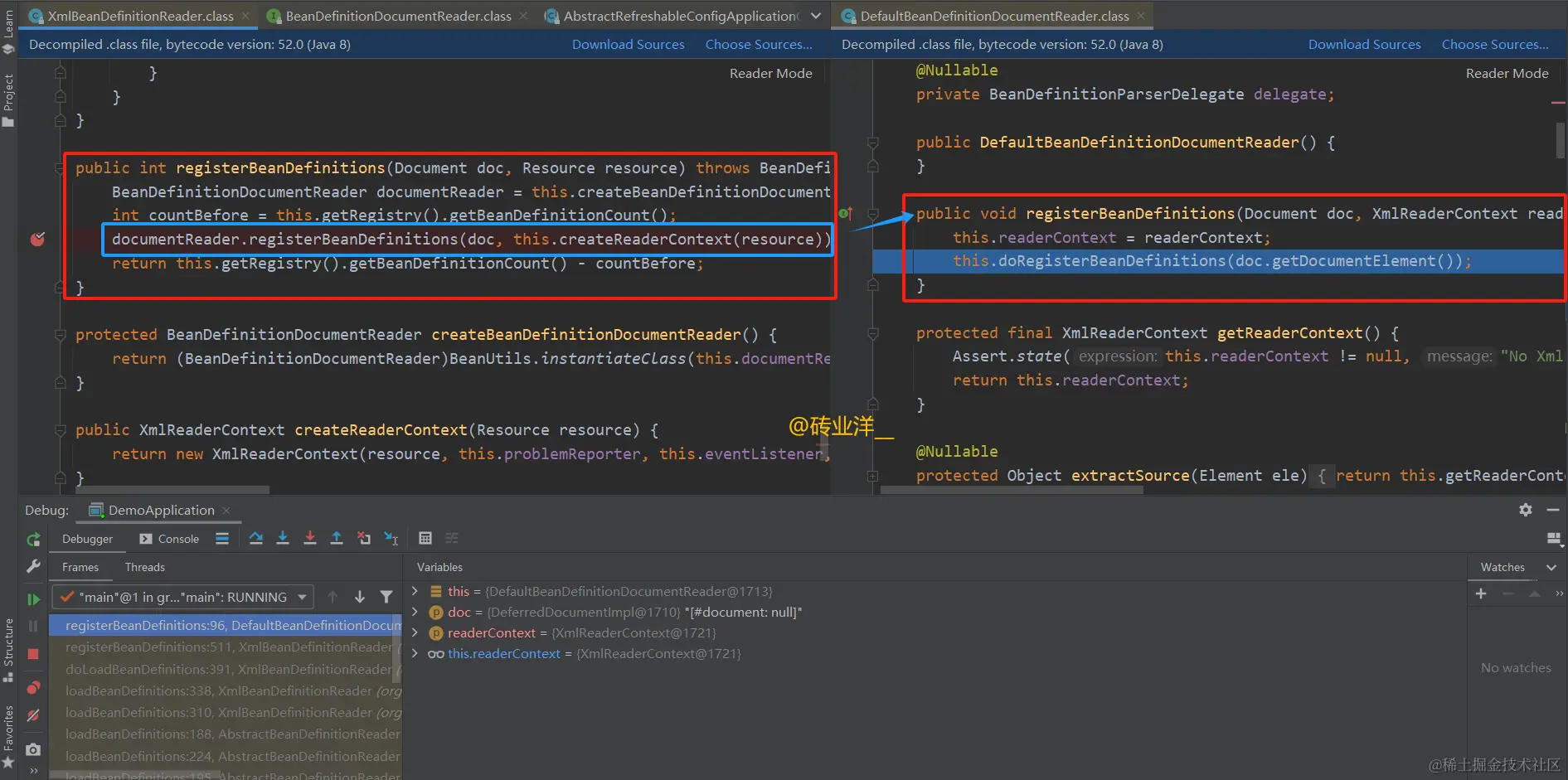This screenshot has height=780, width=1568.
Task: Toggle fold of left registerBeanDefinitions method
Action: click(60, 168)
